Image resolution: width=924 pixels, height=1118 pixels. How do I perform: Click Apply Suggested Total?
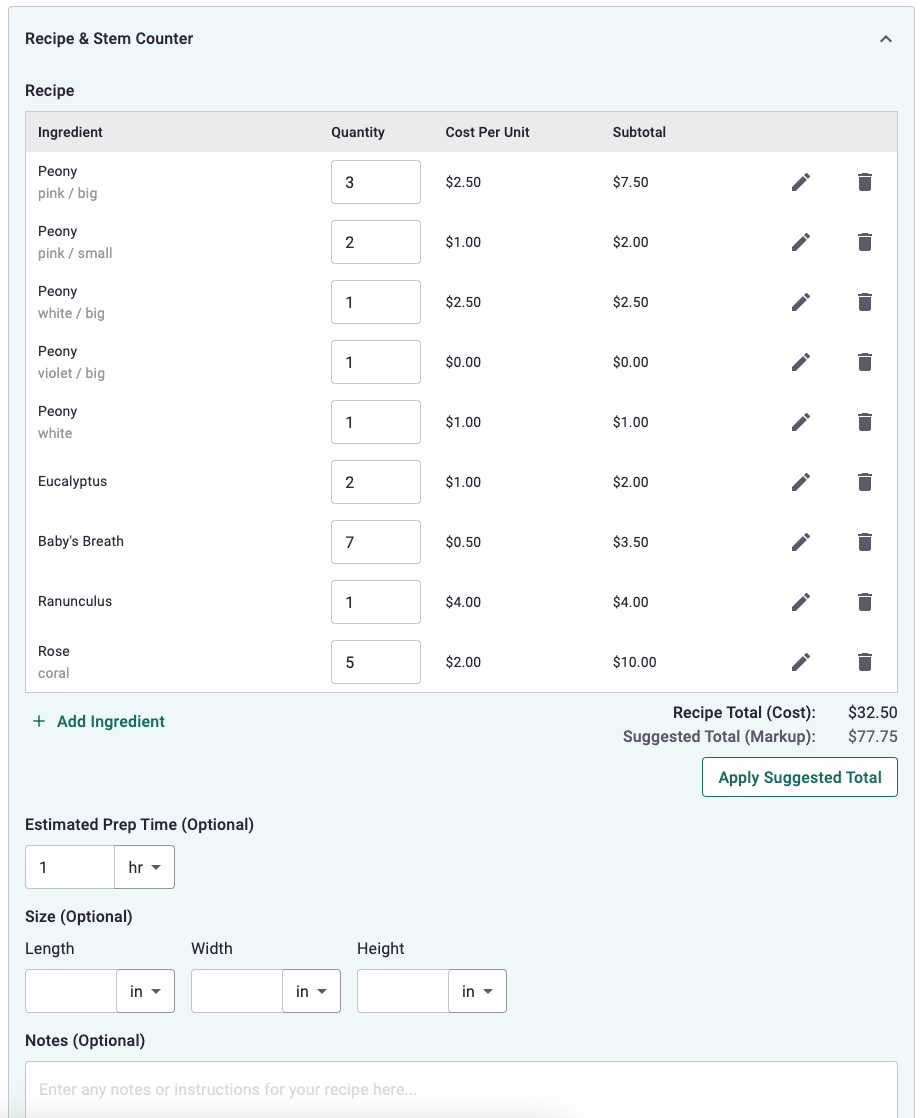[799, 777]
